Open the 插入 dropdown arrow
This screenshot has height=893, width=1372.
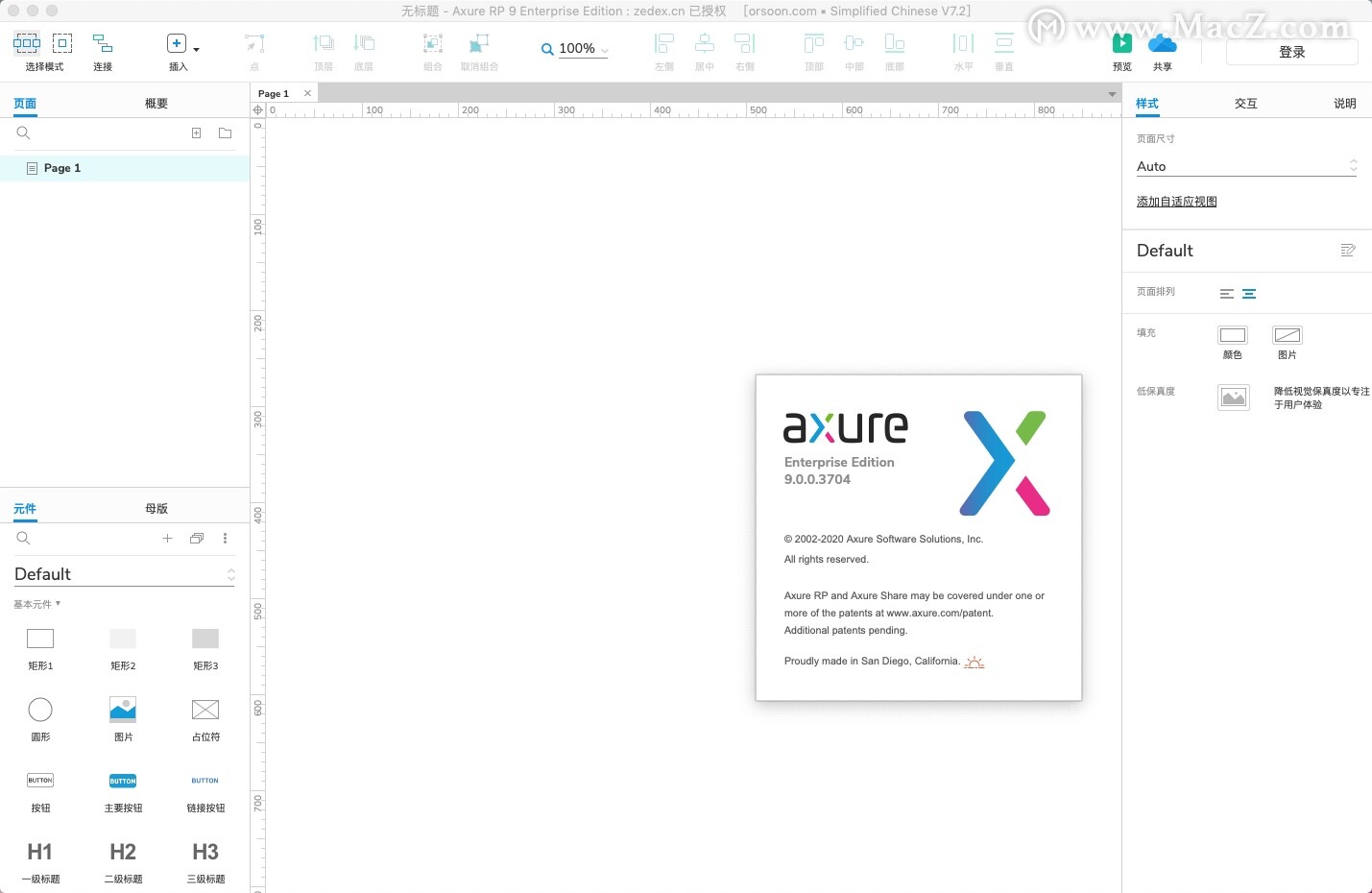[197, 49]
